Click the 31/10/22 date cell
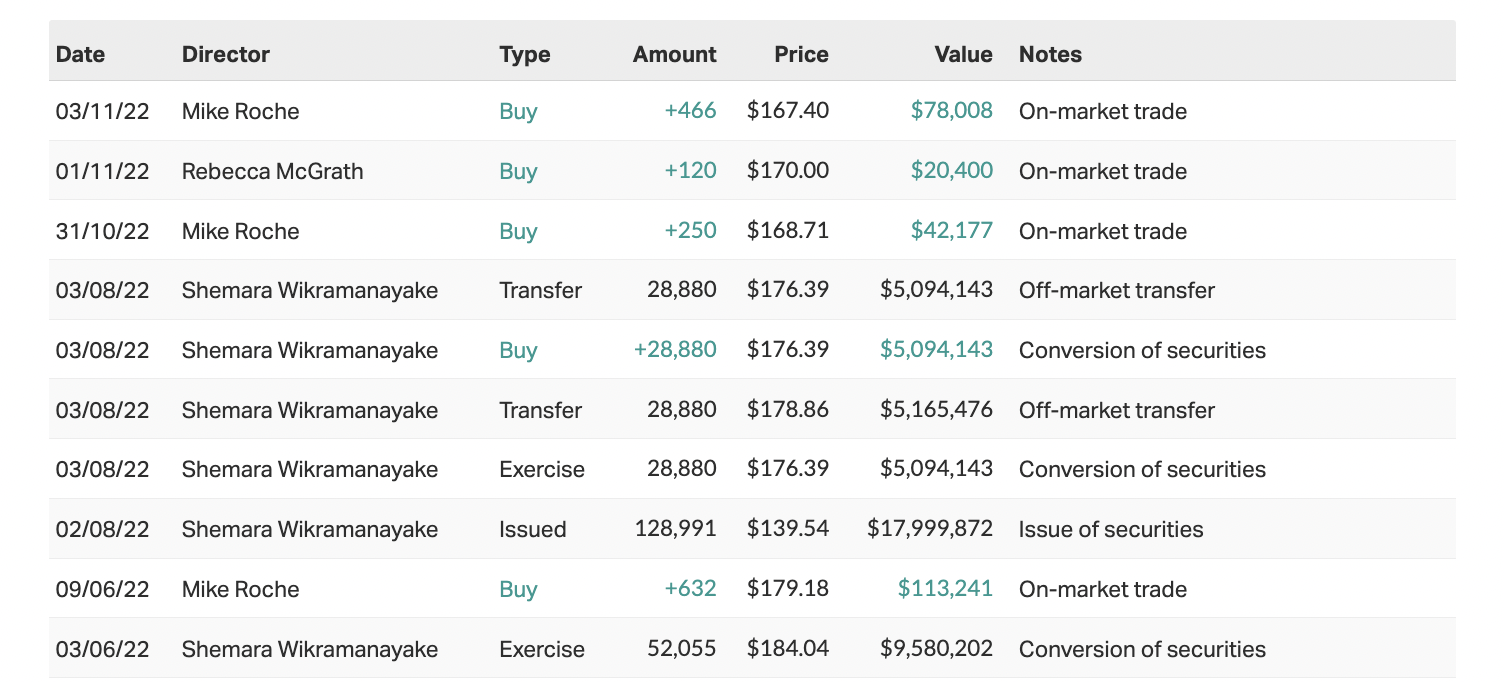The width and height of the screenshot is (1504, 682). 102,231
